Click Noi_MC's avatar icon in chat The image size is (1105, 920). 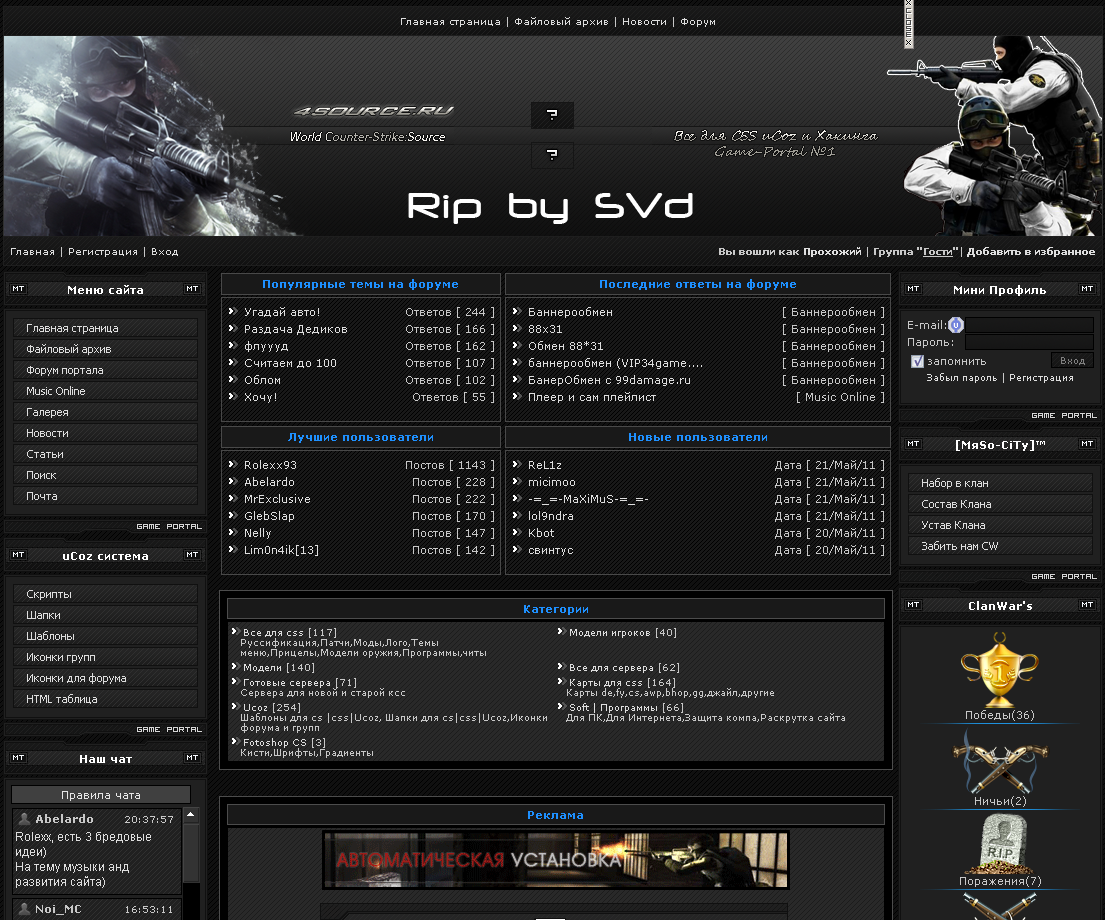[25, 909]
